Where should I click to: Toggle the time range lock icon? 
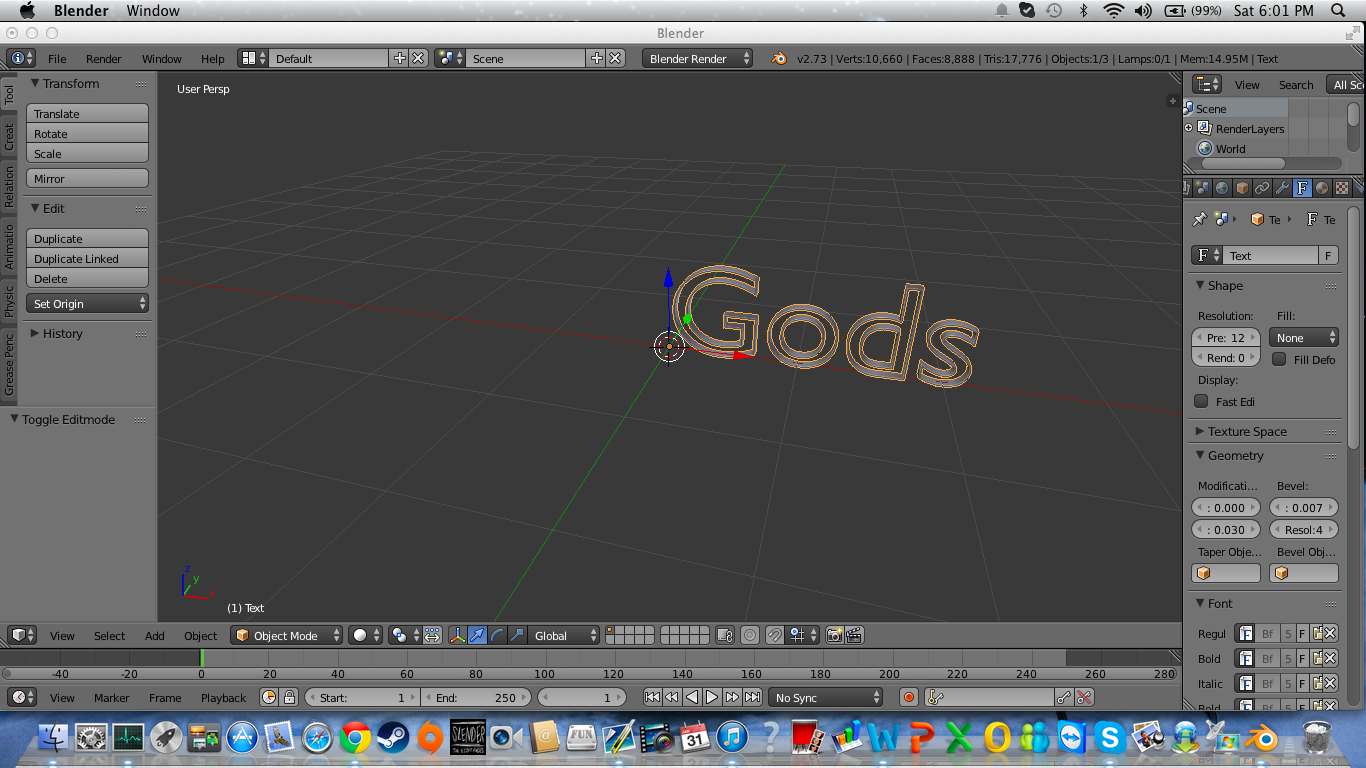(x=289, y=697)
